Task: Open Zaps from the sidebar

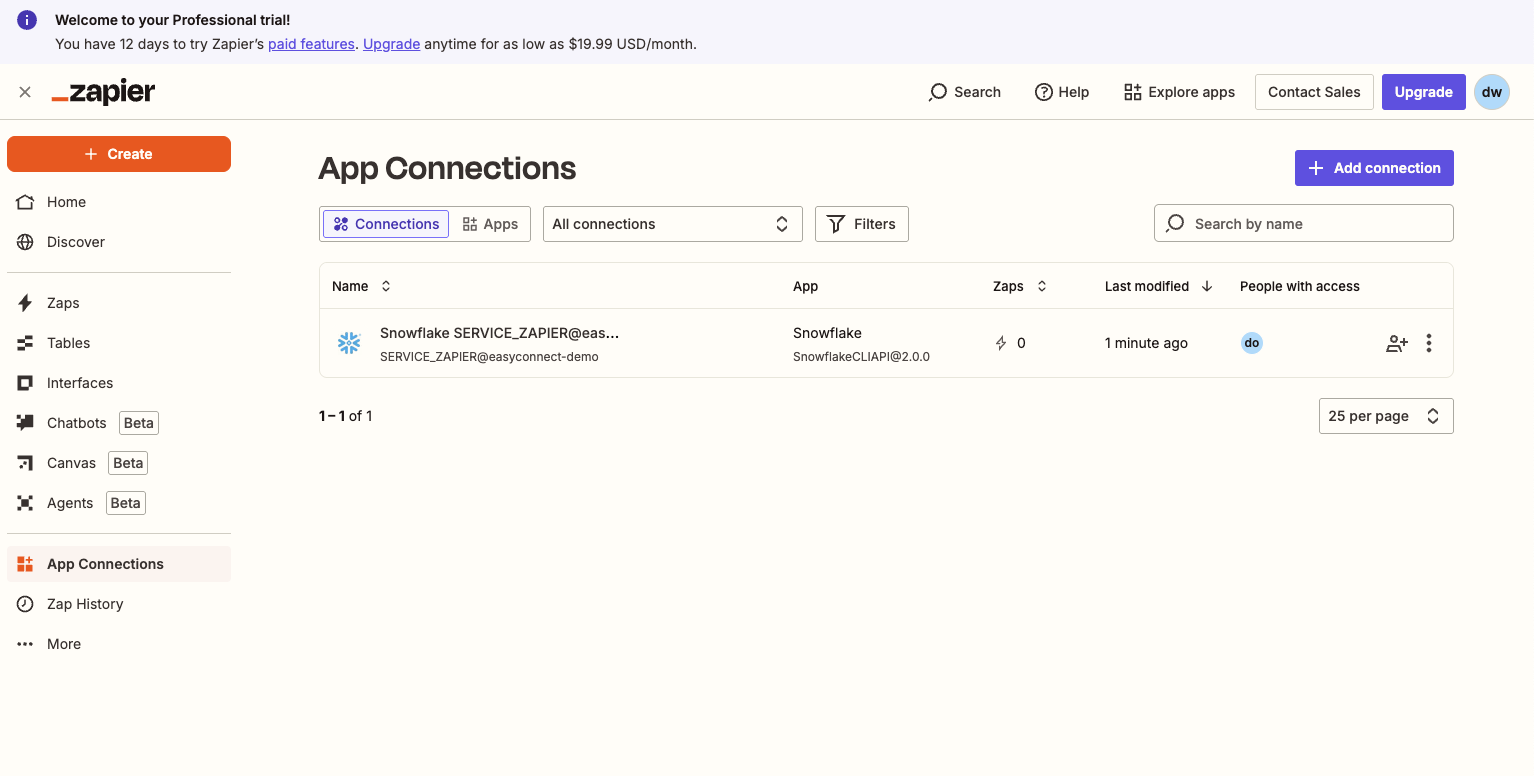Action: 119,303
